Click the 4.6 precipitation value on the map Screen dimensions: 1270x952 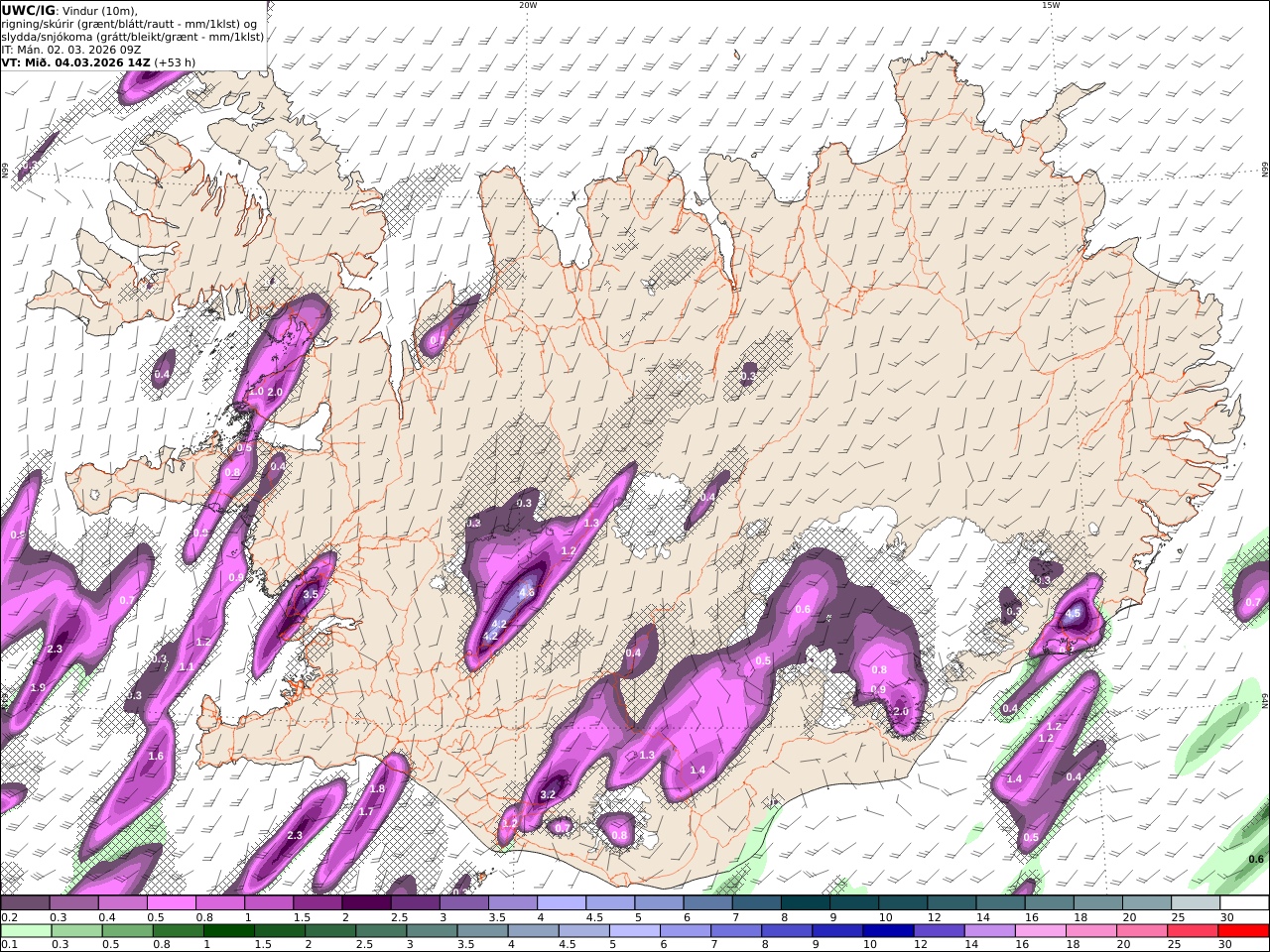point(527,592)
